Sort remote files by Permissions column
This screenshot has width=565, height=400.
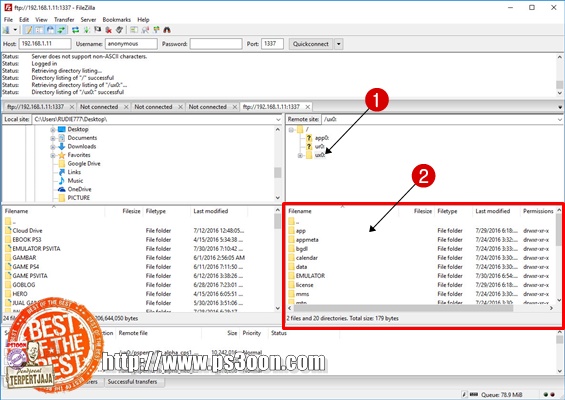coord(538,211)
